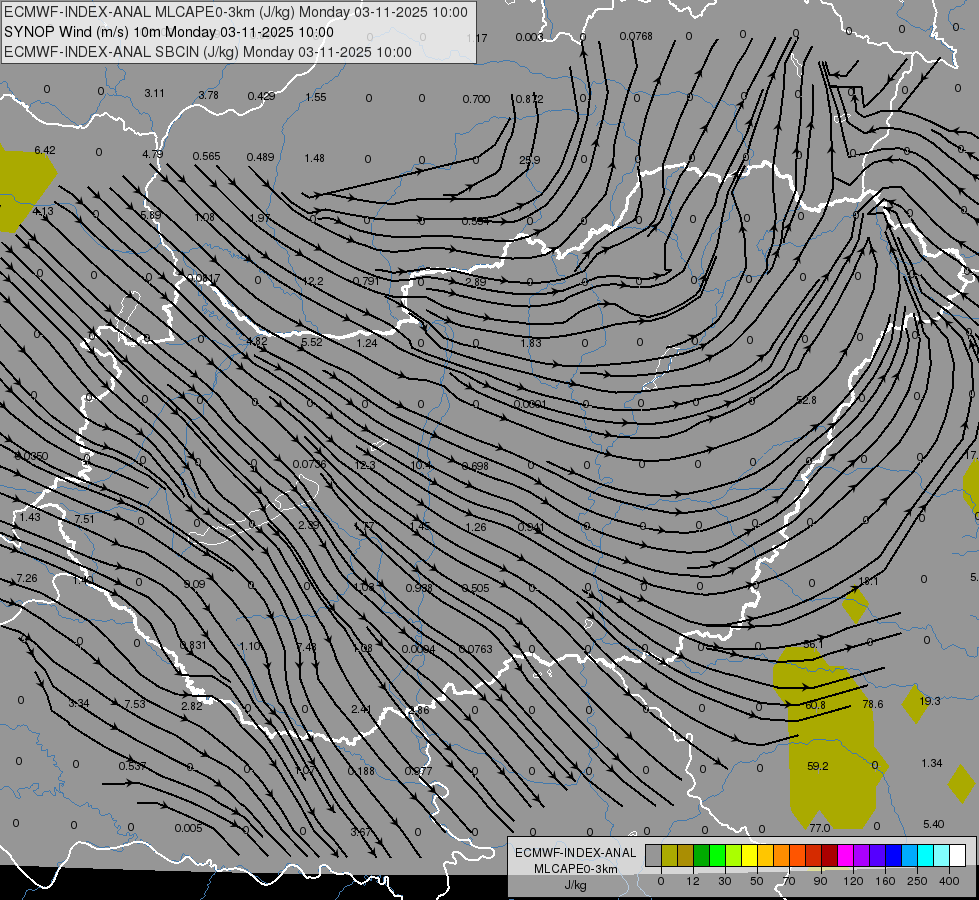
Task: Click the legend label ECMWF-INDEX-ANAL
Action: [576, 853]
